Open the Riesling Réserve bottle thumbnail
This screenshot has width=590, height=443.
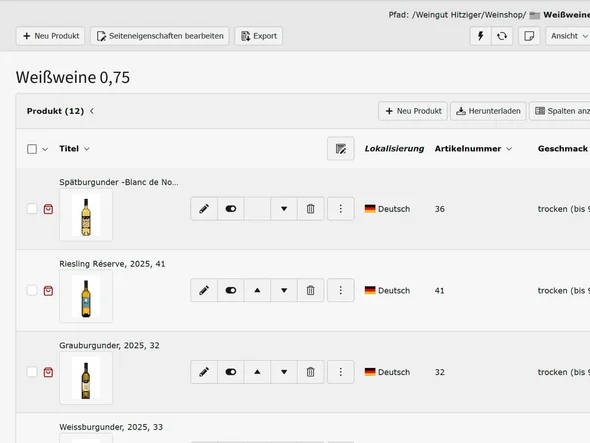click(86, 297)
